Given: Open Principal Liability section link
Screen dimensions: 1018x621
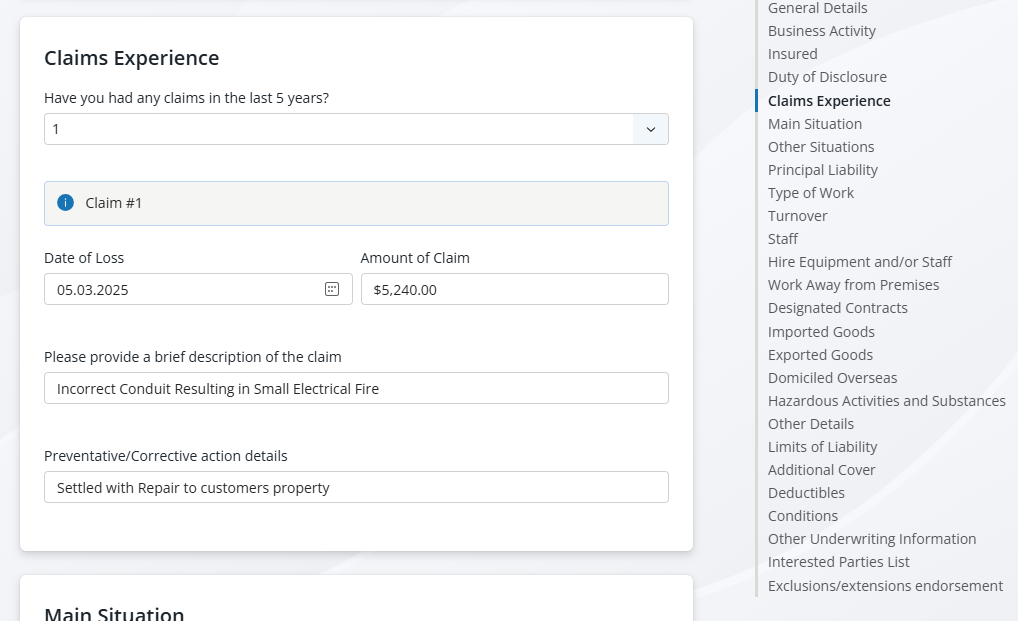Looking at the screenshot, I should (x=822, y=170).
